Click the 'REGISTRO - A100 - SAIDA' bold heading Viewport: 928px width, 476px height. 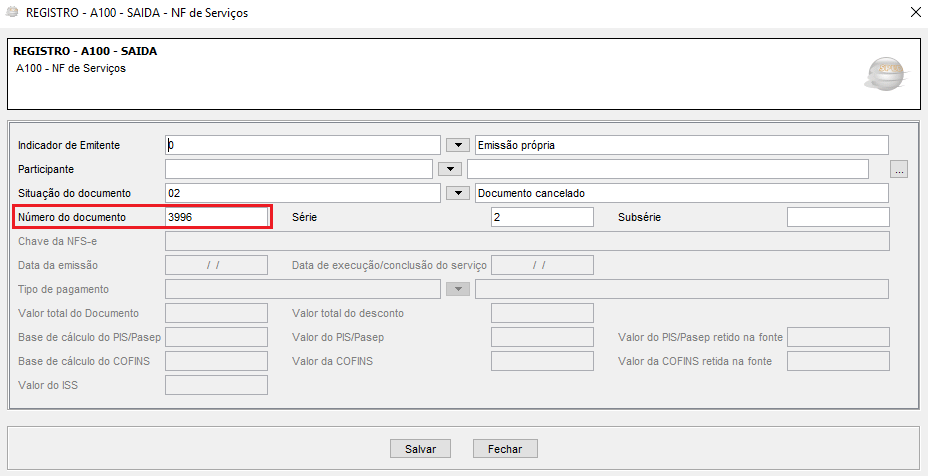point(85,52)
